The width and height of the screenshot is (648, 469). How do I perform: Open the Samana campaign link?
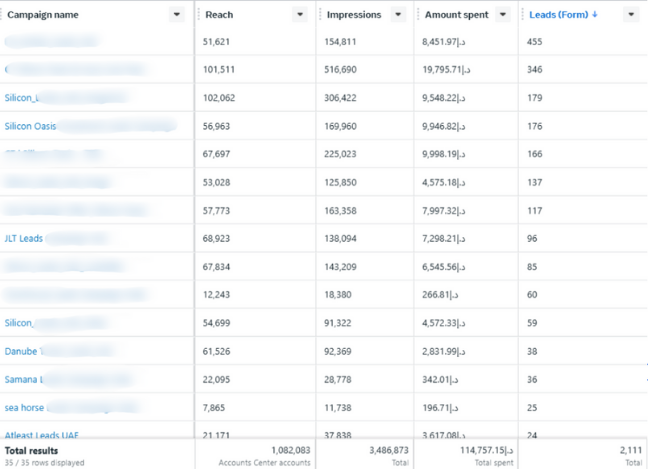pos(23,379)
